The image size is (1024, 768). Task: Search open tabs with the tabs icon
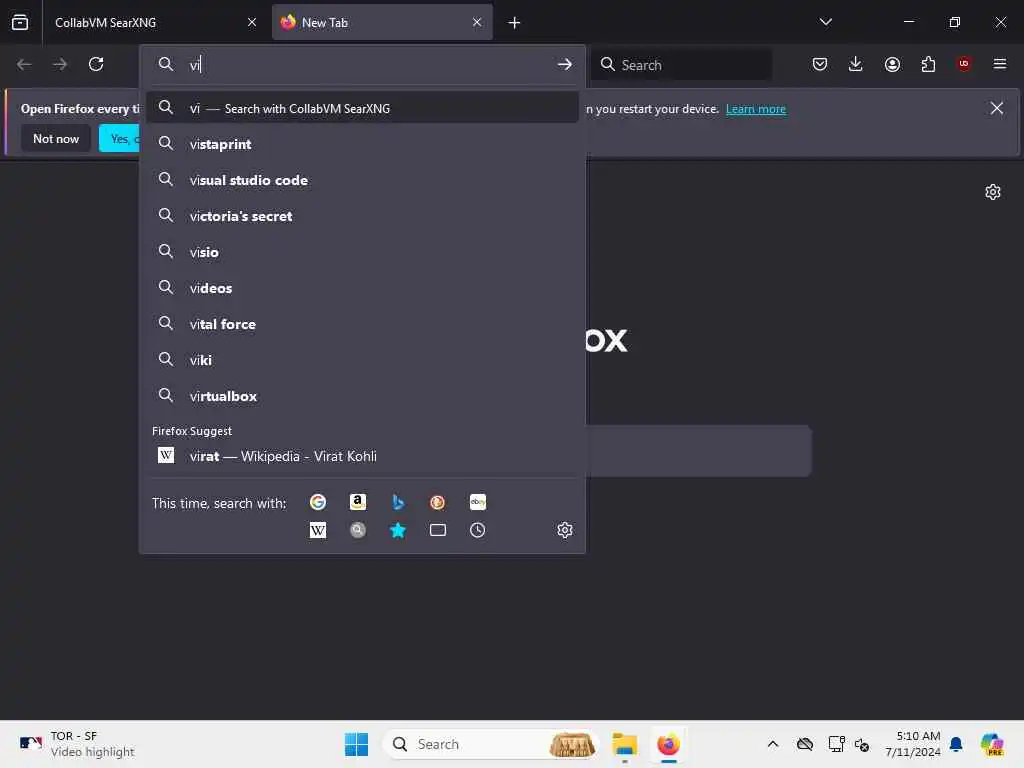click(x=438, y=530)
